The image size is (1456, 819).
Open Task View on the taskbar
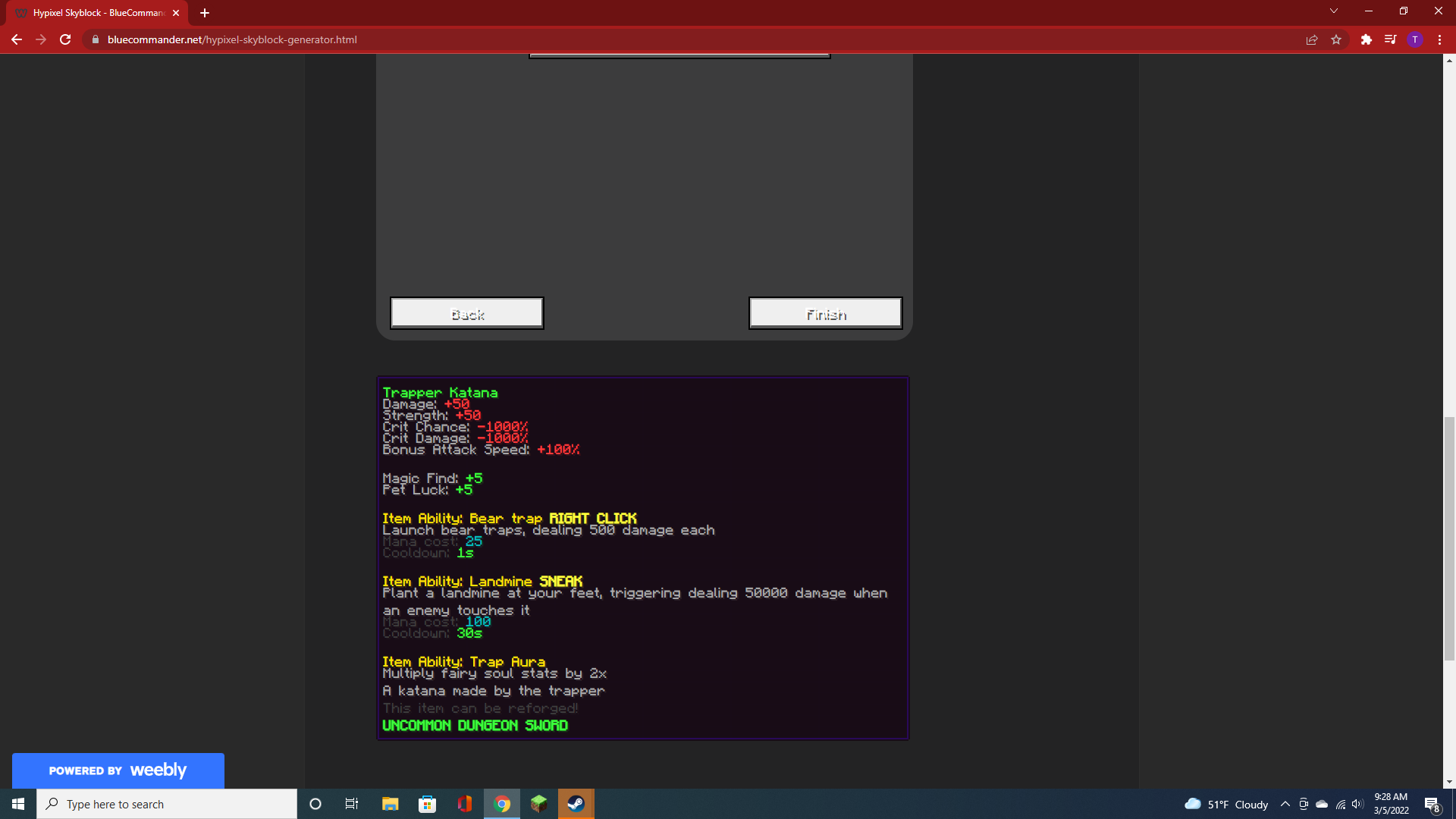(x=352, y=804)
